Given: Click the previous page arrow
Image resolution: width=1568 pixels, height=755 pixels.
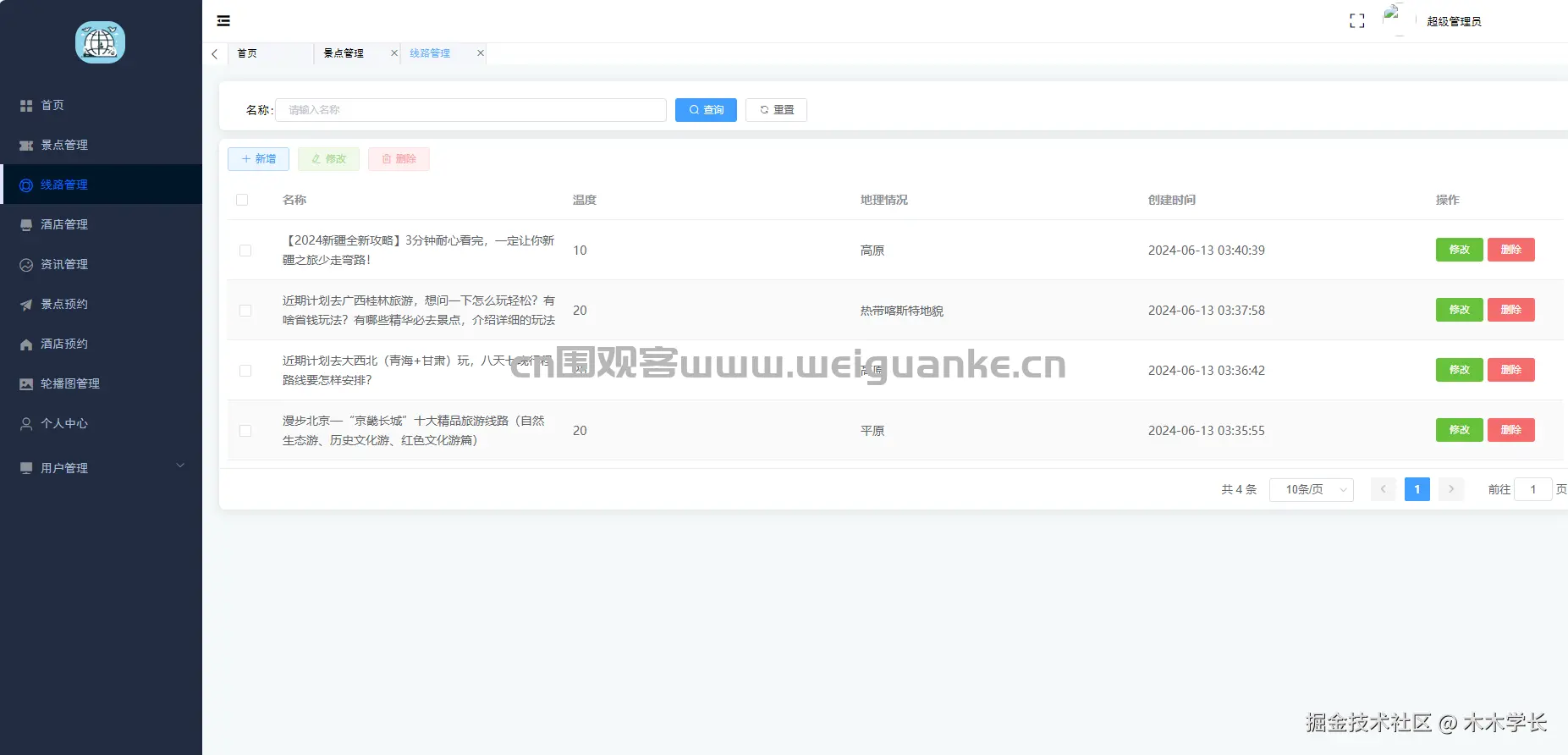Looking at the screenshot, I should pos(1384,489).
